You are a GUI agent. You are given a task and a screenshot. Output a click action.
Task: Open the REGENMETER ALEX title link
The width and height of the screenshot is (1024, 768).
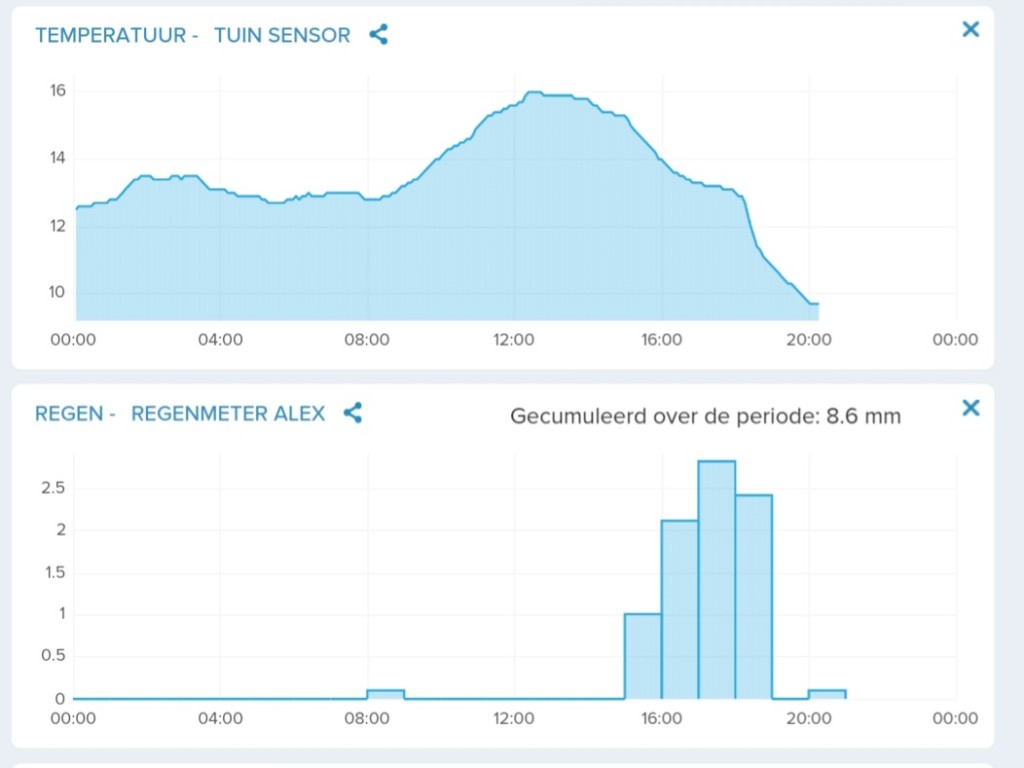pos(228,414)
